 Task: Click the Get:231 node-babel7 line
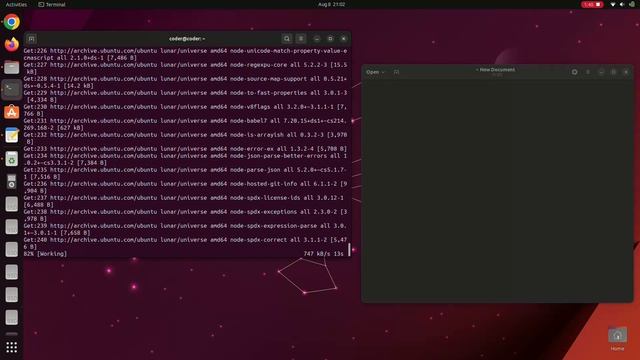[185, 124]
